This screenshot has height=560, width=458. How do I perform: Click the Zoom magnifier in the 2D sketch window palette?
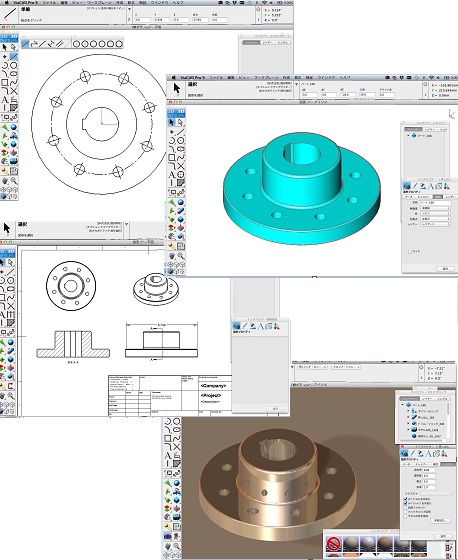point(14,181)
